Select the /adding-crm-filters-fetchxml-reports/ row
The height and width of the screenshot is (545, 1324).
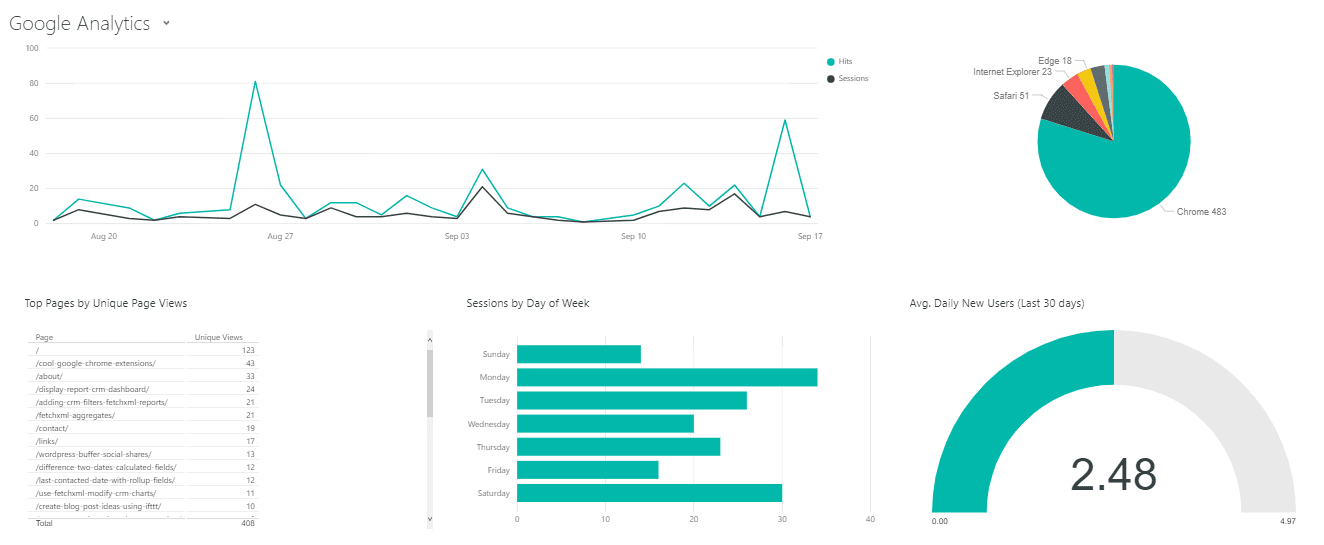(x=145, y=402)
